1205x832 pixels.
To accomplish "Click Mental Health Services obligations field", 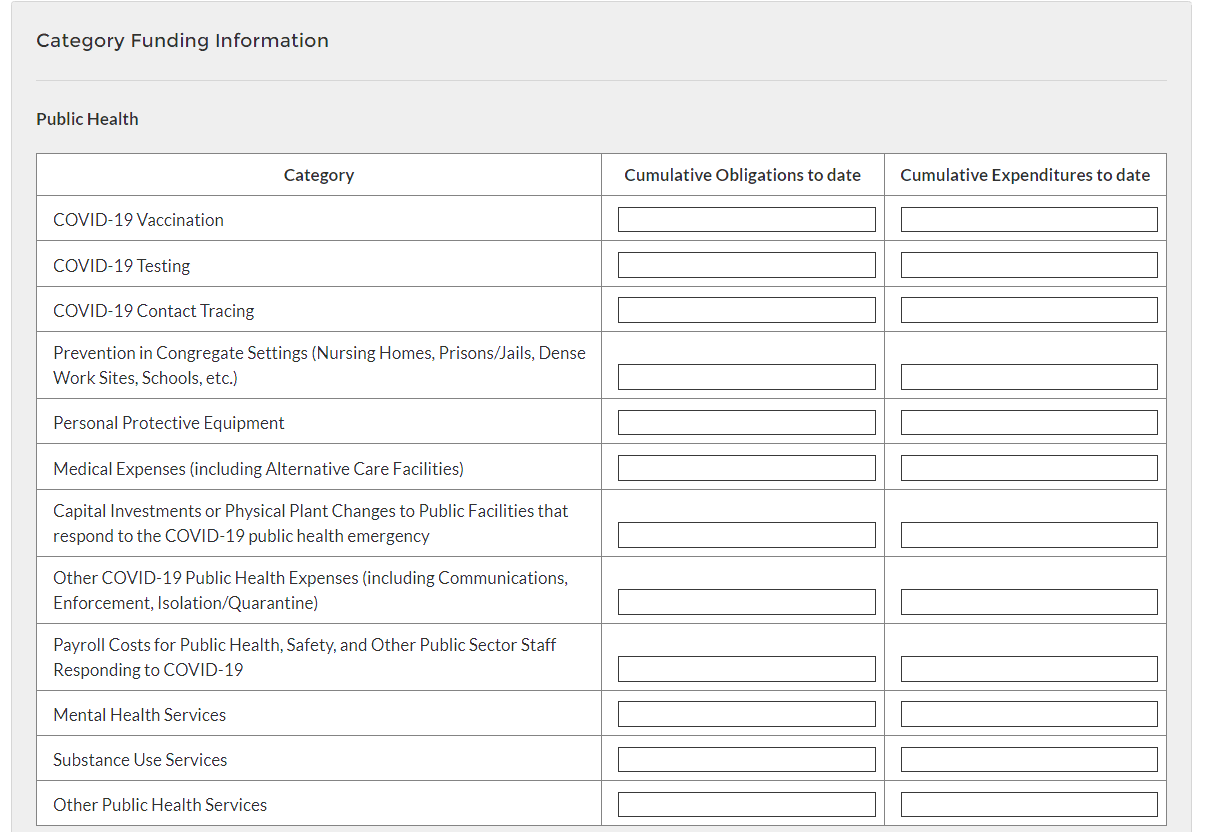I will coord(746,714).
